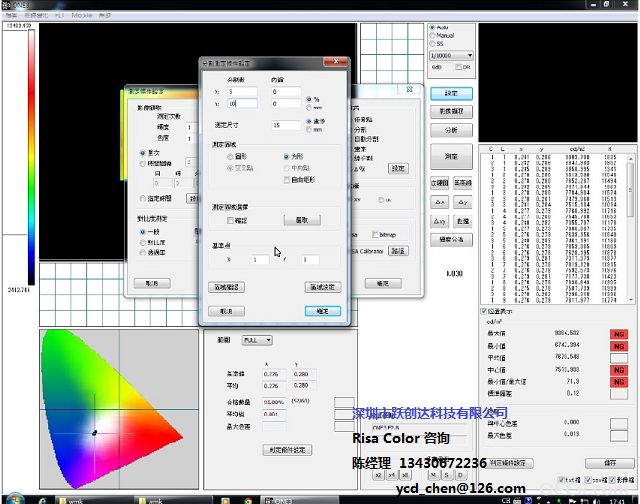Click the x4 zoom button
Image resolution: width=640 pixels, height=504 pixels.
tap(392, 475)
